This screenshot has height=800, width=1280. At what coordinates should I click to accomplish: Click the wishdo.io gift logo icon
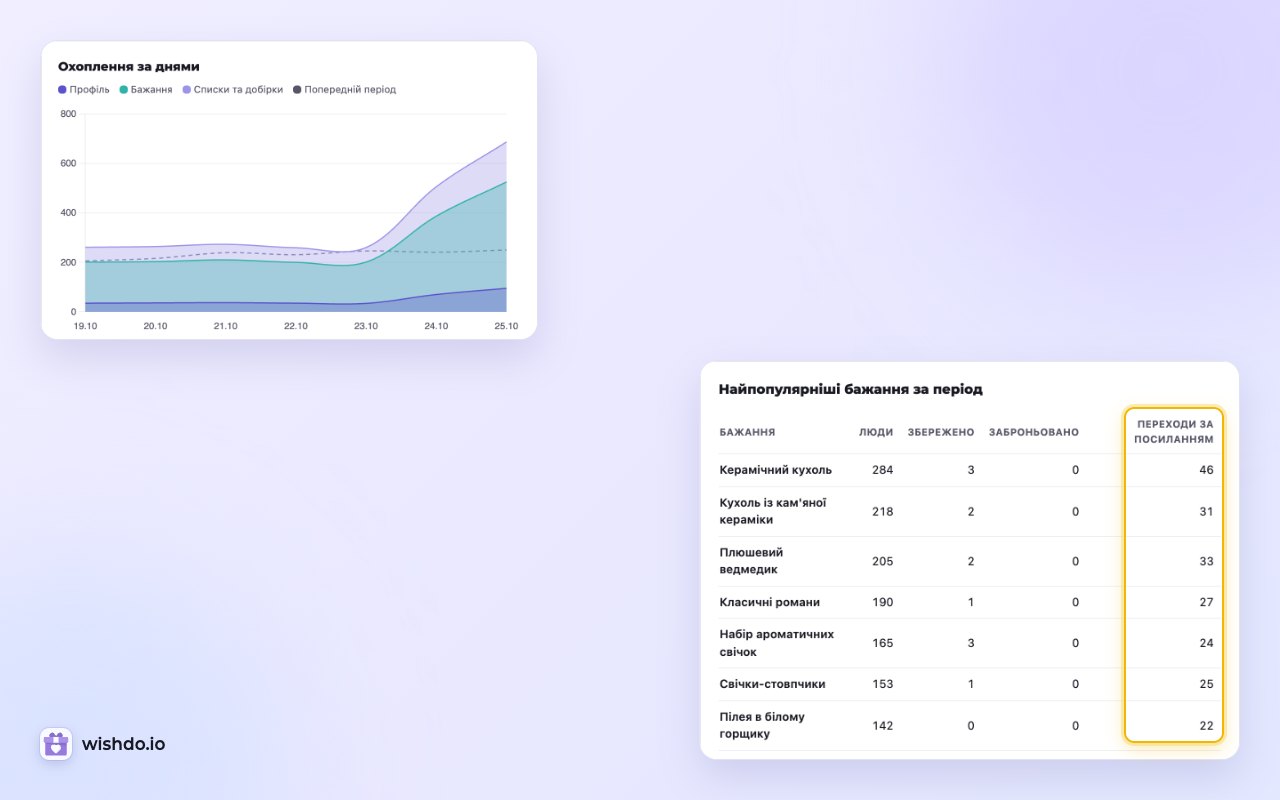coord(56,744)
